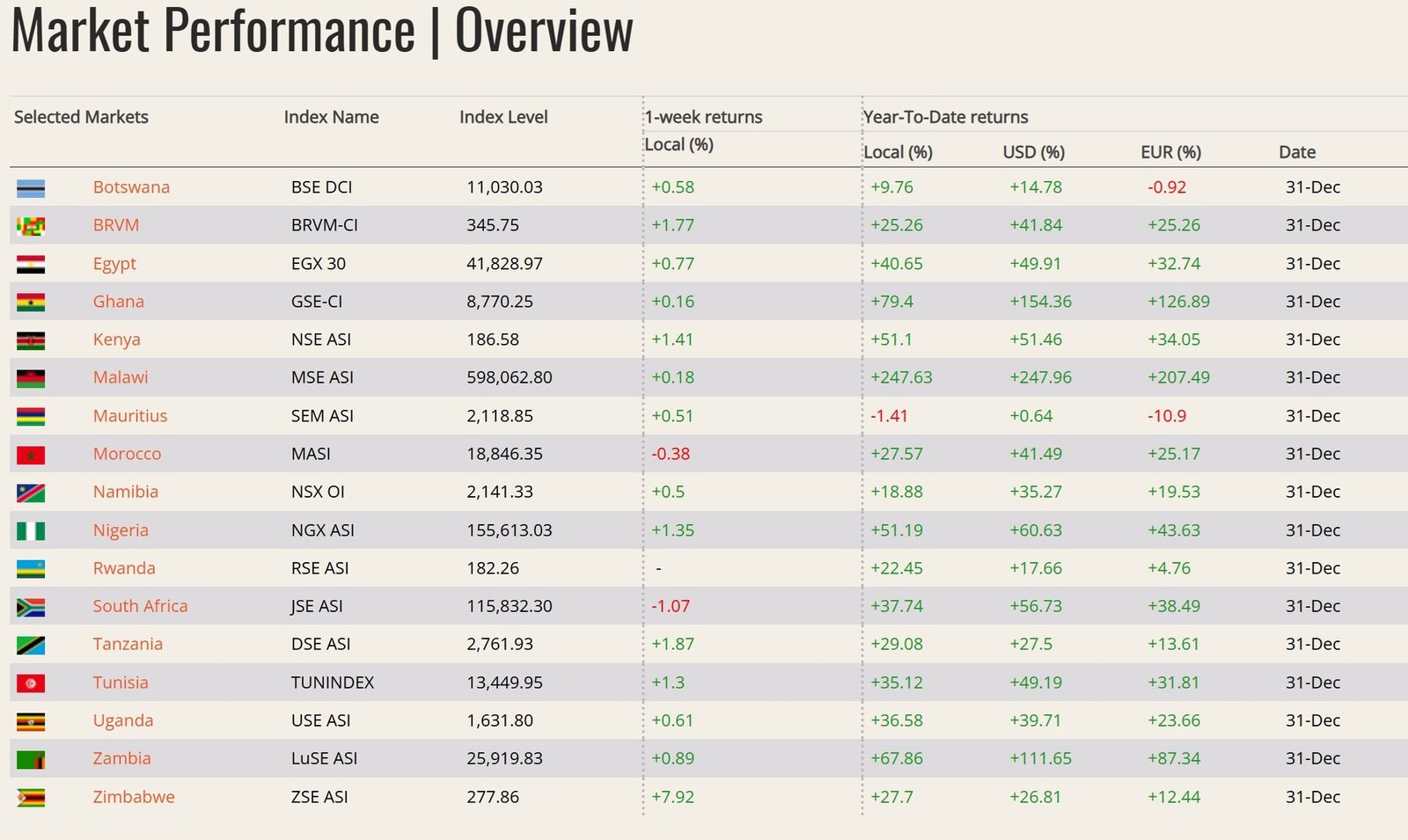Viewport: 1408px width, 840px height.
Task: Click the Kenya flag icon
Action: pos(31,340)
